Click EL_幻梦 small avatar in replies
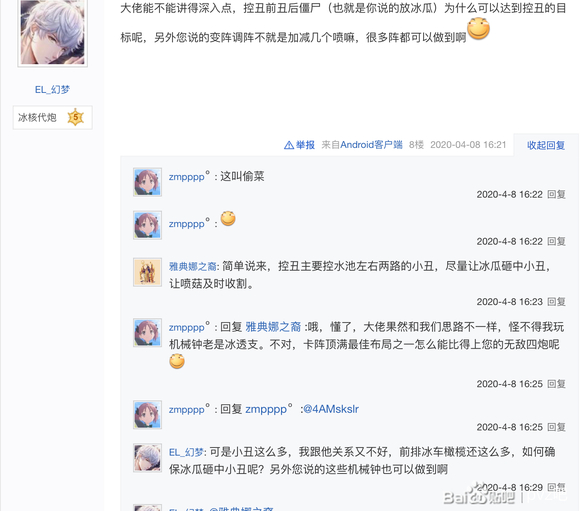The height and width of the screenshot is (511, 580). pos(147,458)
